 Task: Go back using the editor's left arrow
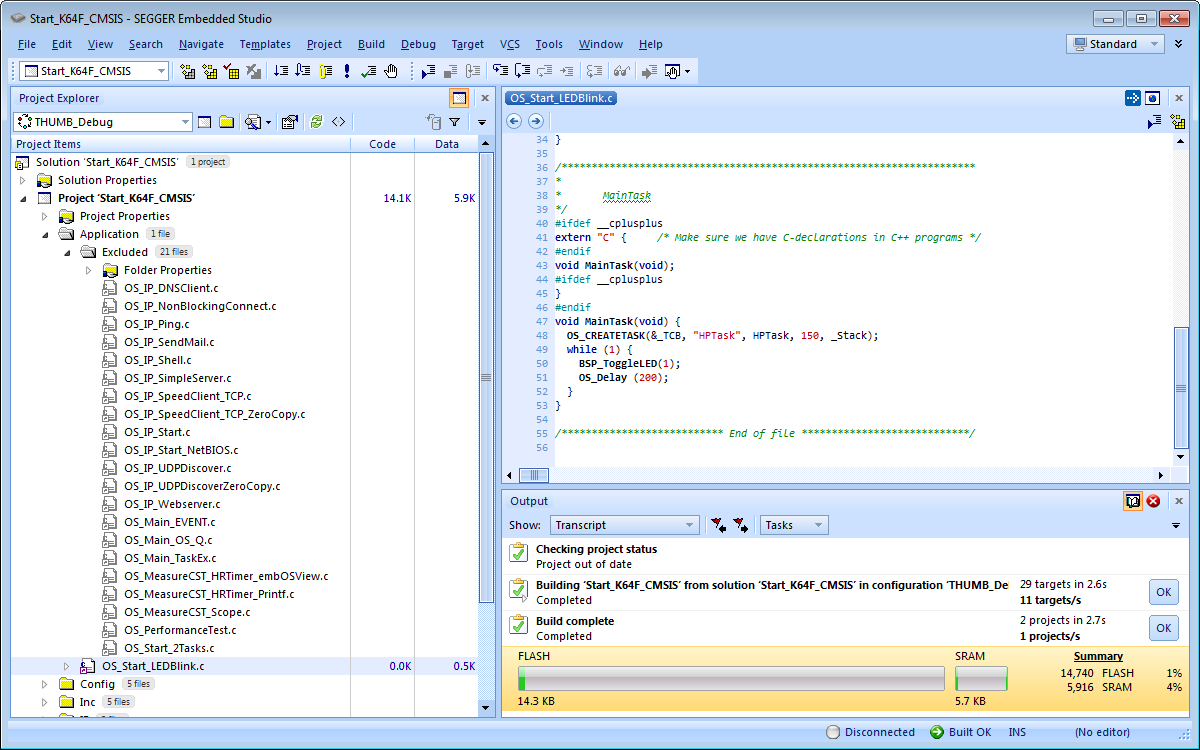(x=514, y=121)
